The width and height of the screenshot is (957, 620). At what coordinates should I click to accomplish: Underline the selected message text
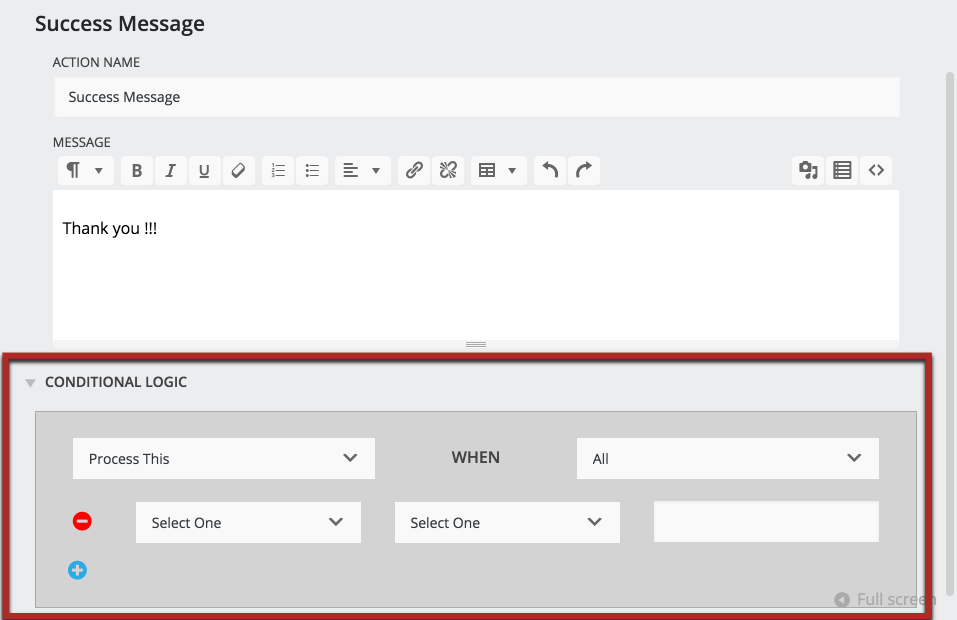tap(204, 171)
